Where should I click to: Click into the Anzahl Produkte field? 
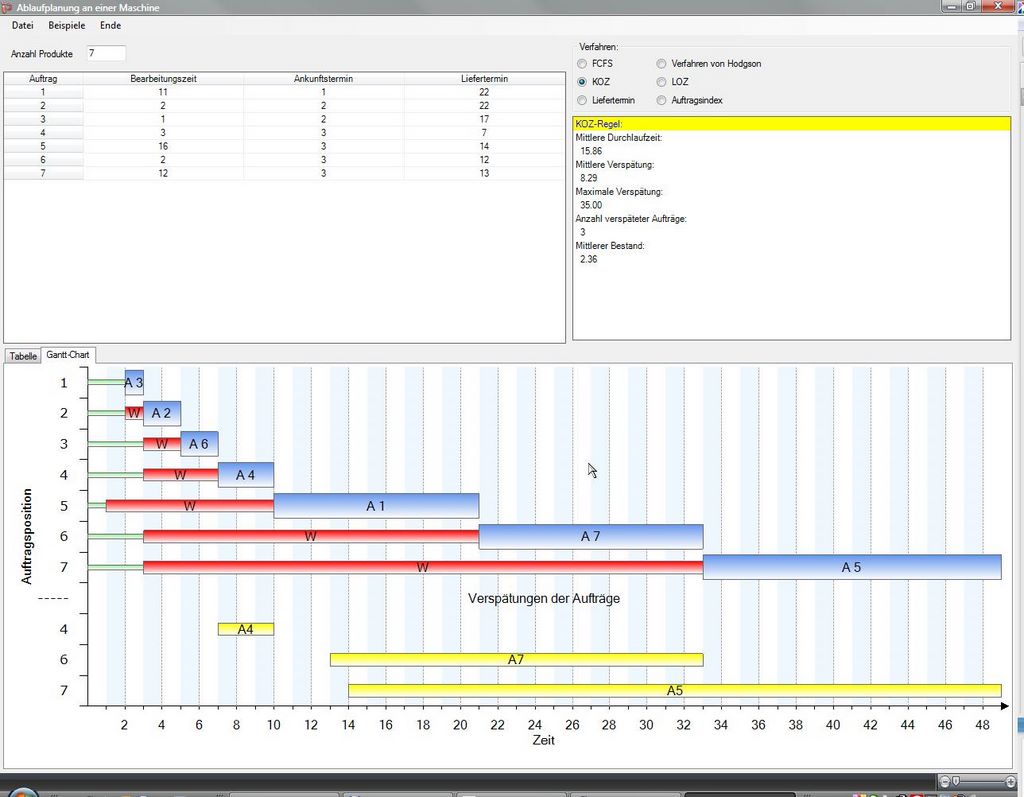(105, 53)
